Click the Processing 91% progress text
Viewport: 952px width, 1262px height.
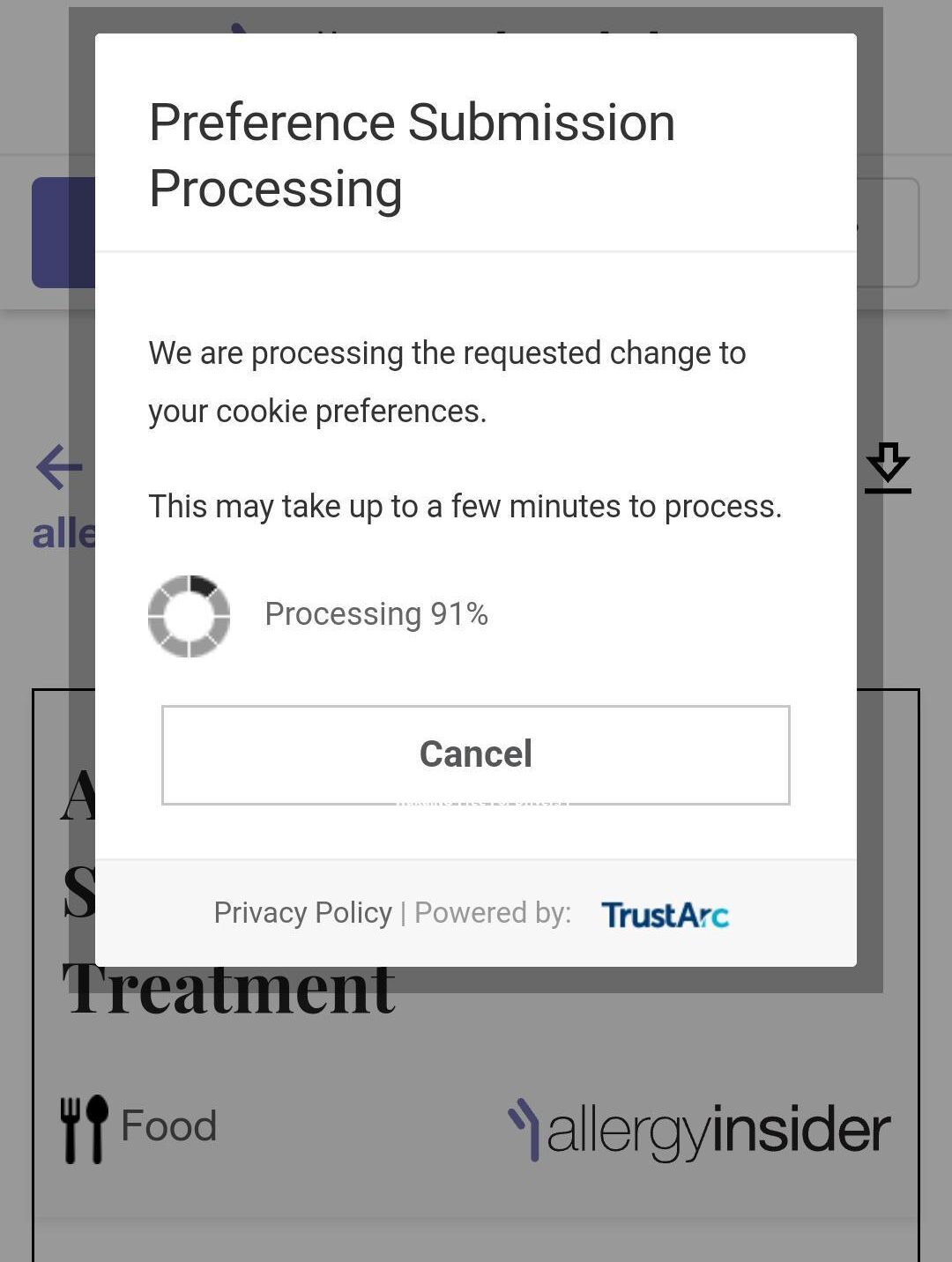coord(376,614)
